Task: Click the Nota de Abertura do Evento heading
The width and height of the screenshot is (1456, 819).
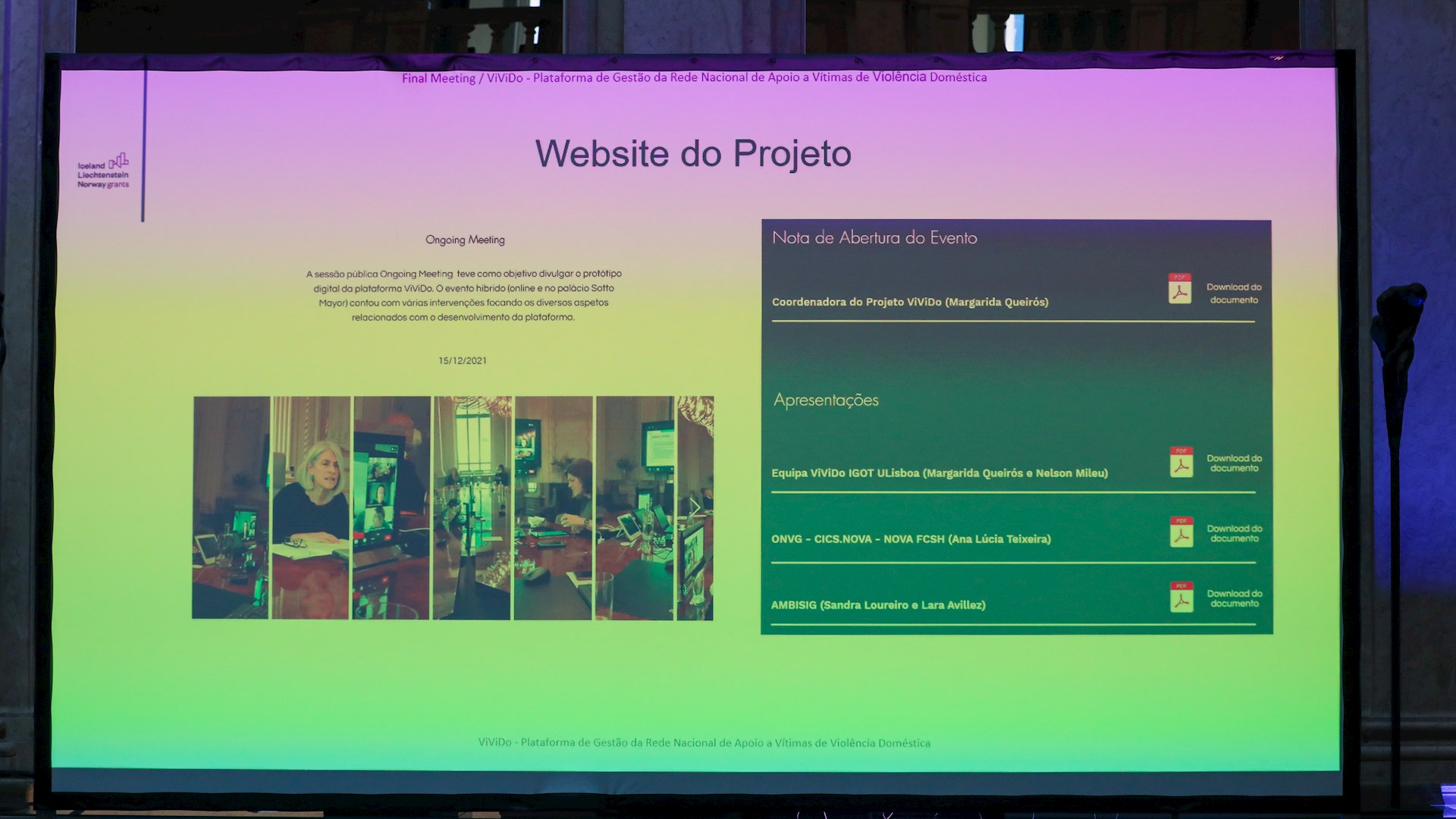Action: (874, 238)
